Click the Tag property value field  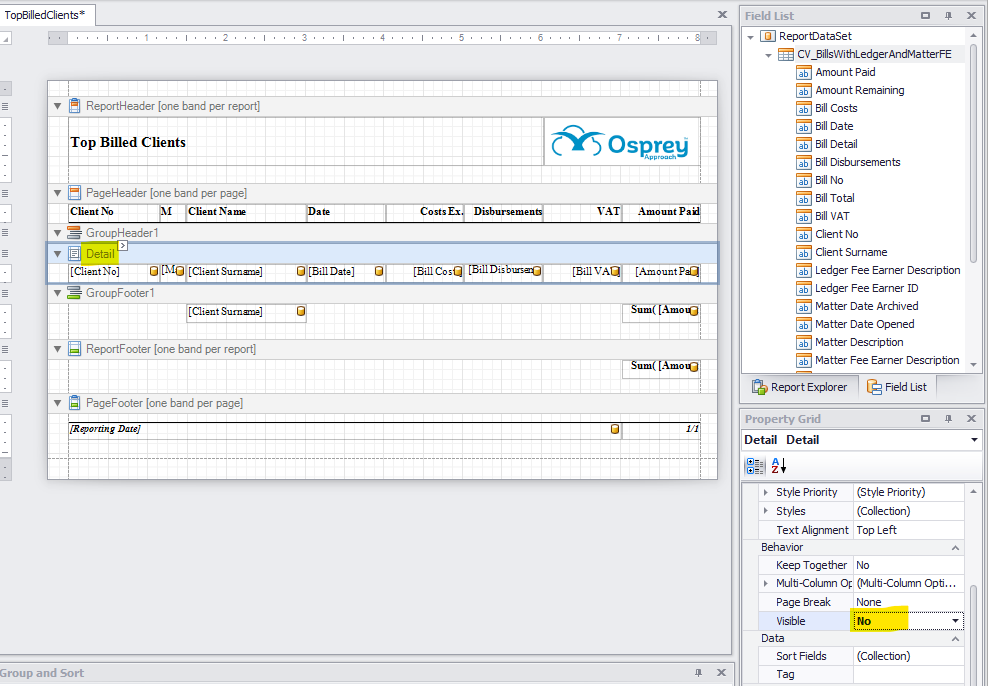point(908,674)
